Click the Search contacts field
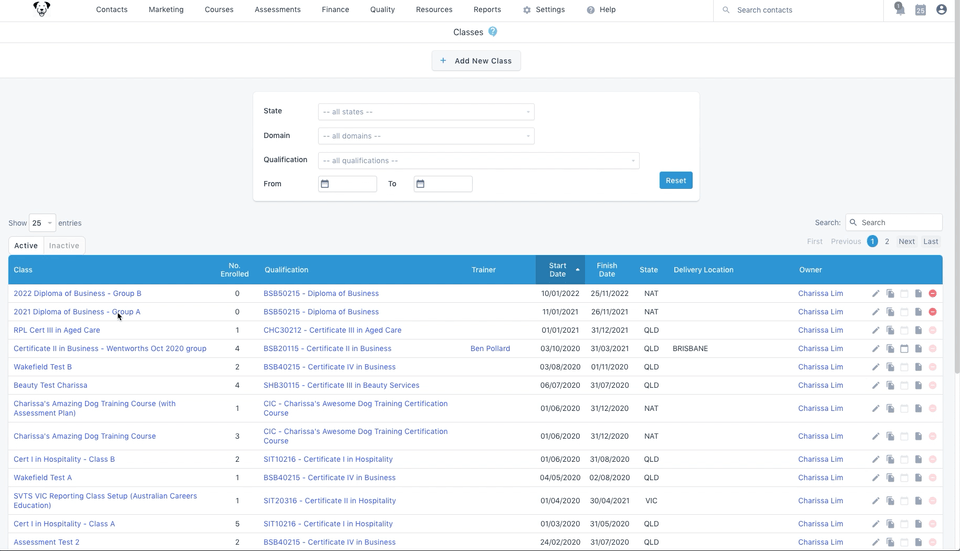 tap(799, 10)
